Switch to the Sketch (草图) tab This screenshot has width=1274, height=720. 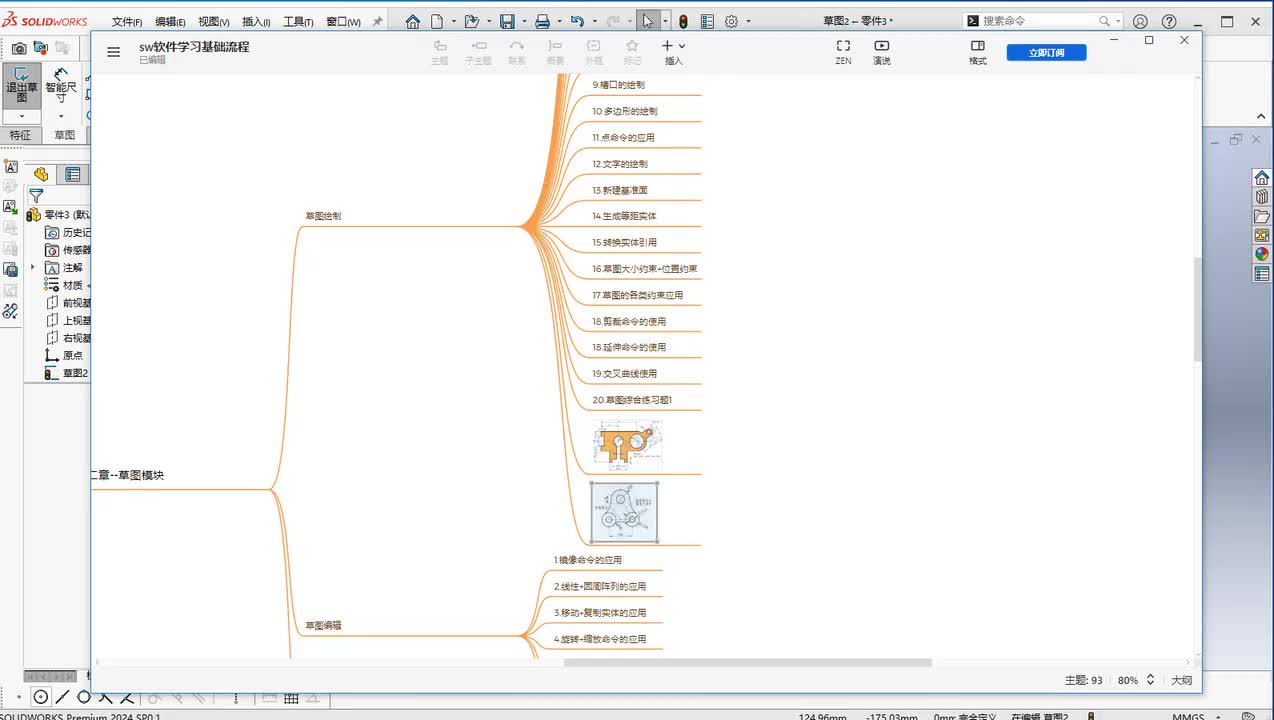(x=64, y=135)
